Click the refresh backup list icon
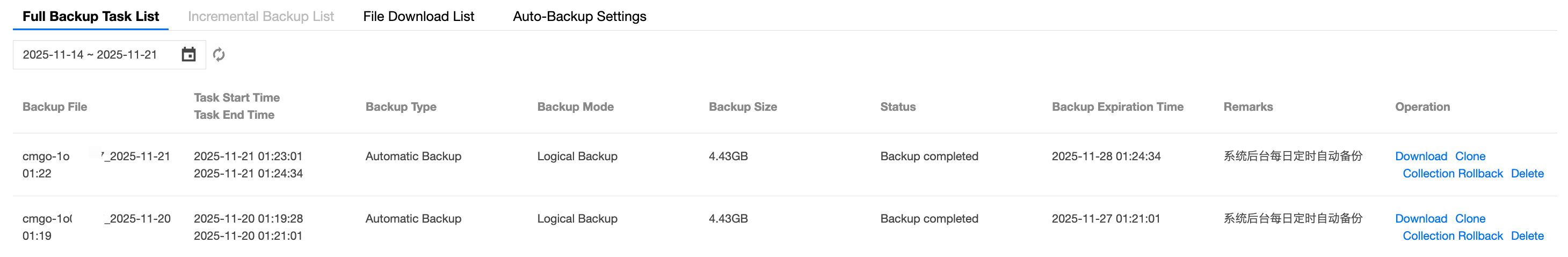1568x257 pixels. (x=219, y=55)
